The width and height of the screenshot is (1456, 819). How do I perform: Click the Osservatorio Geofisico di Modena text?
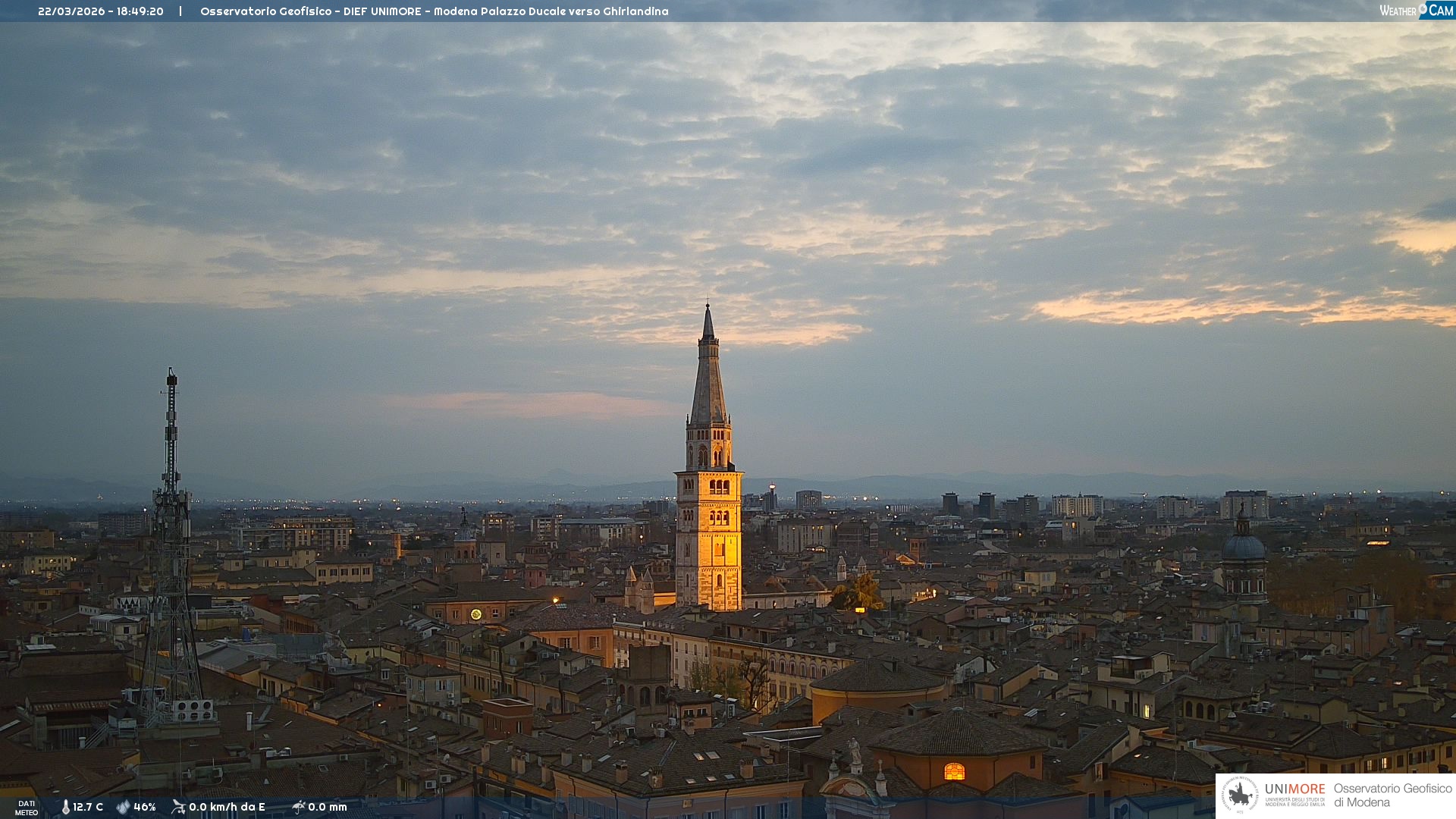click(x=1392, y=795)
